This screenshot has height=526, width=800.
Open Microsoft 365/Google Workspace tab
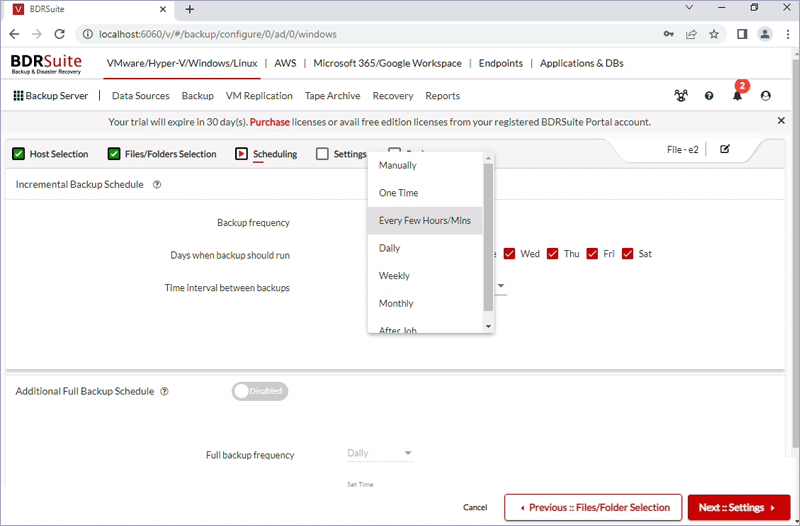[387, 63]
